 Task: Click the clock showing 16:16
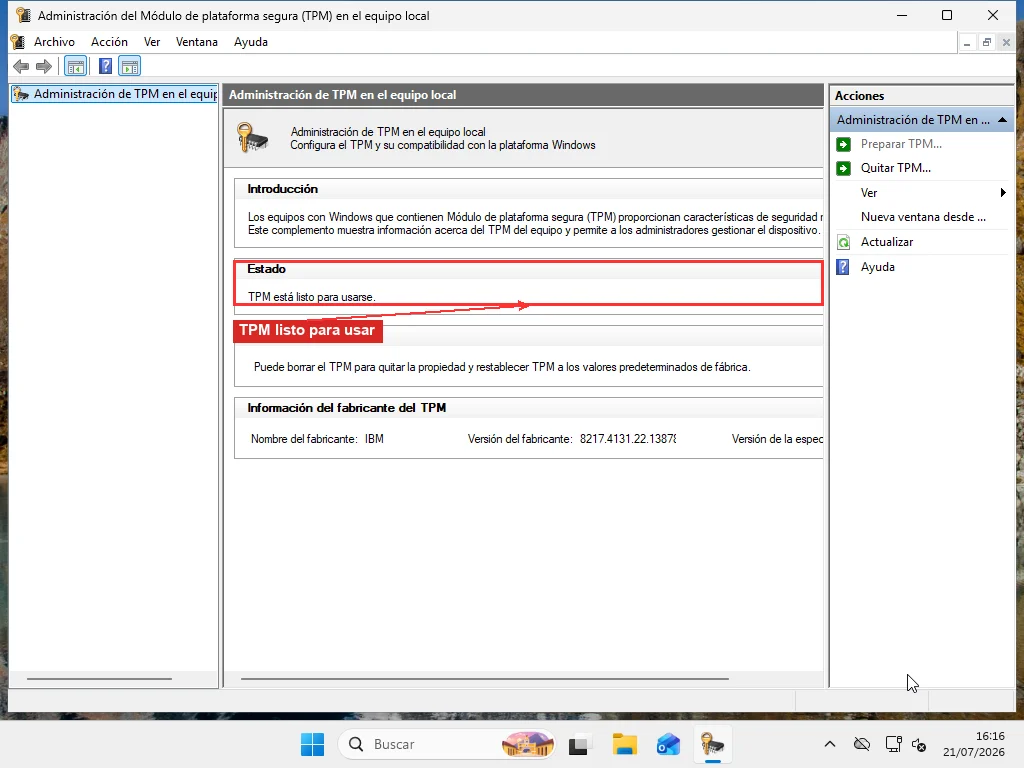(990, 737)
